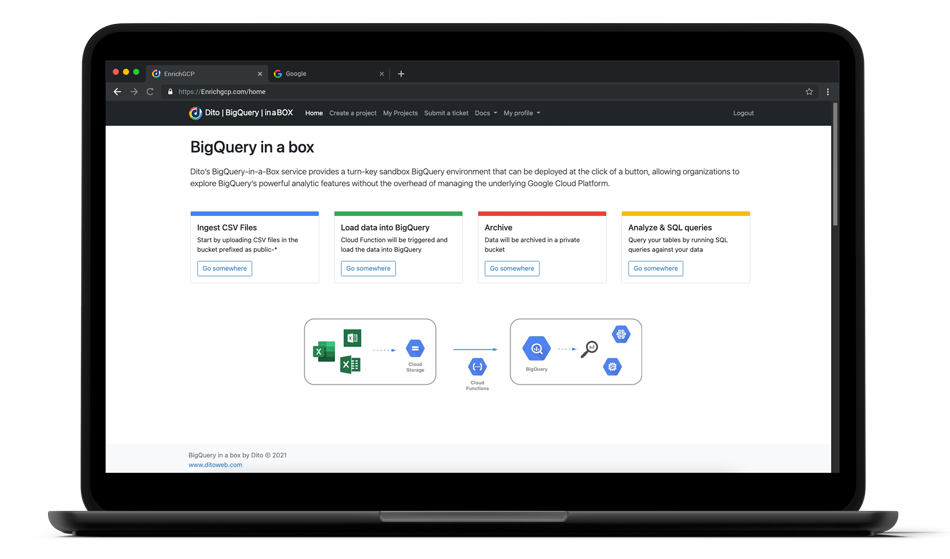Expand the Docs dropdown menu
This screenshot has height=559, width=950.
(x=486, y=113)
